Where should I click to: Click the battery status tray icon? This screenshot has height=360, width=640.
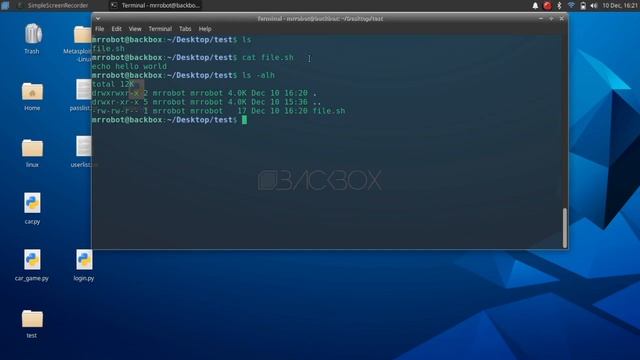pyautogui.click(x=583, y=5)
